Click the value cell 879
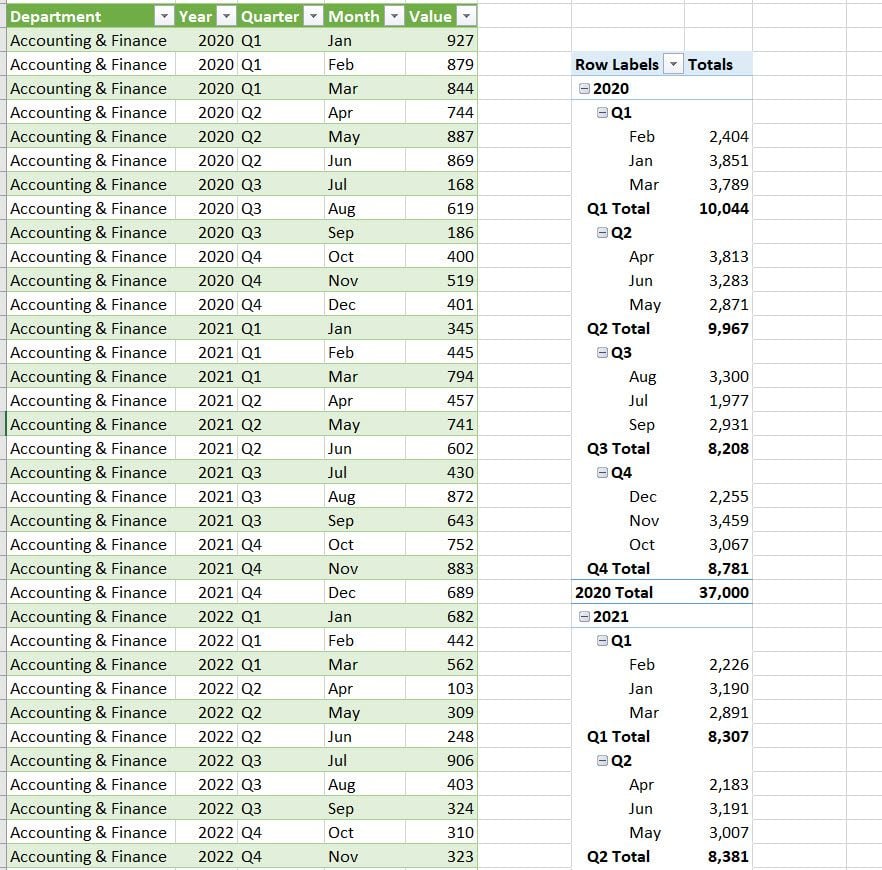882x870 pixels. click(441, 64)
